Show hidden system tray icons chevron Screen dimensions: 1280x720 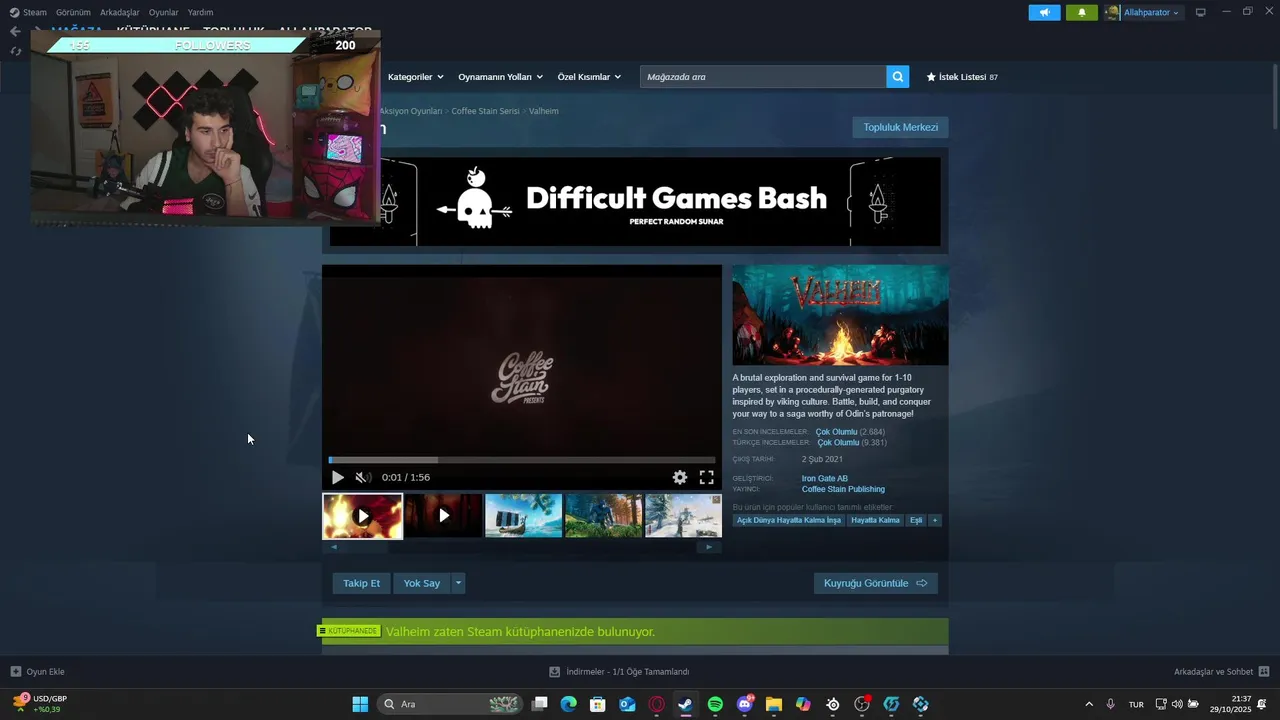pyautogui.click(x=1089, y=704)
